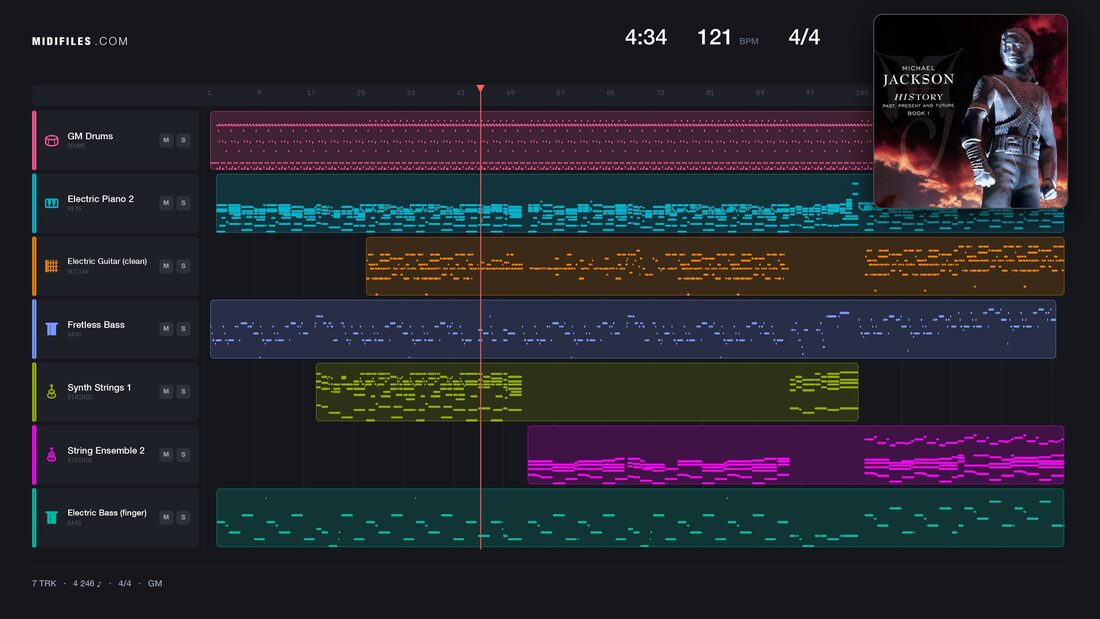Jump to bar 81 on the ruler
The width and height of the screenshot is (1100, 619).
(x=710, y=93)
